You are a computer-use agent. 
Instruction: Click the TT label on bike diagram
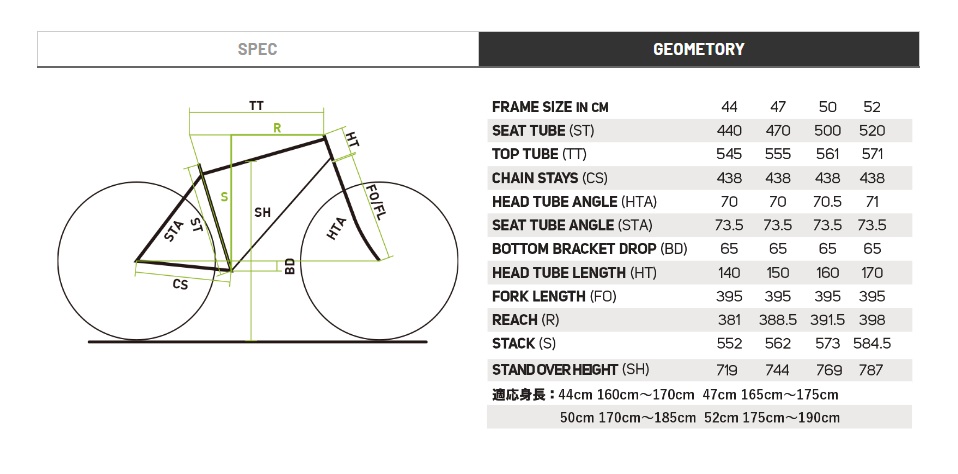click(257, 106)
